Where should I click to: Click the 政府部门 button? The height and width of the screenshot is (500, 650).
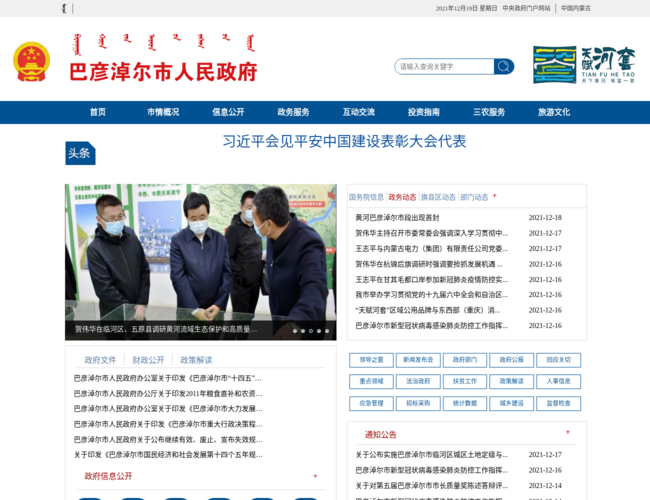click(x=465, y=360)
